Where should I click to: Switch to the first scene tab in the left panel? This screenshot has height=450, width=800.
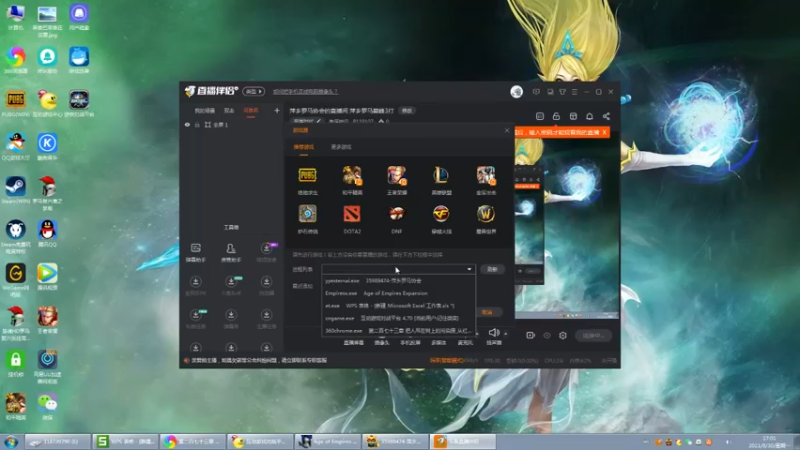tap(205, 110)
